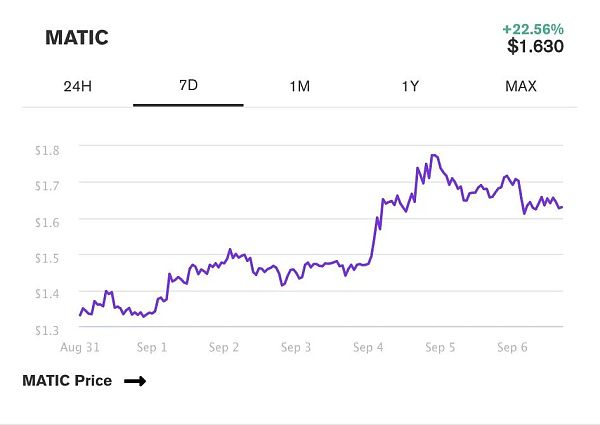Select the 7D time range tab
The height and width of the screenshot is (425, 600).
(188, 85)
